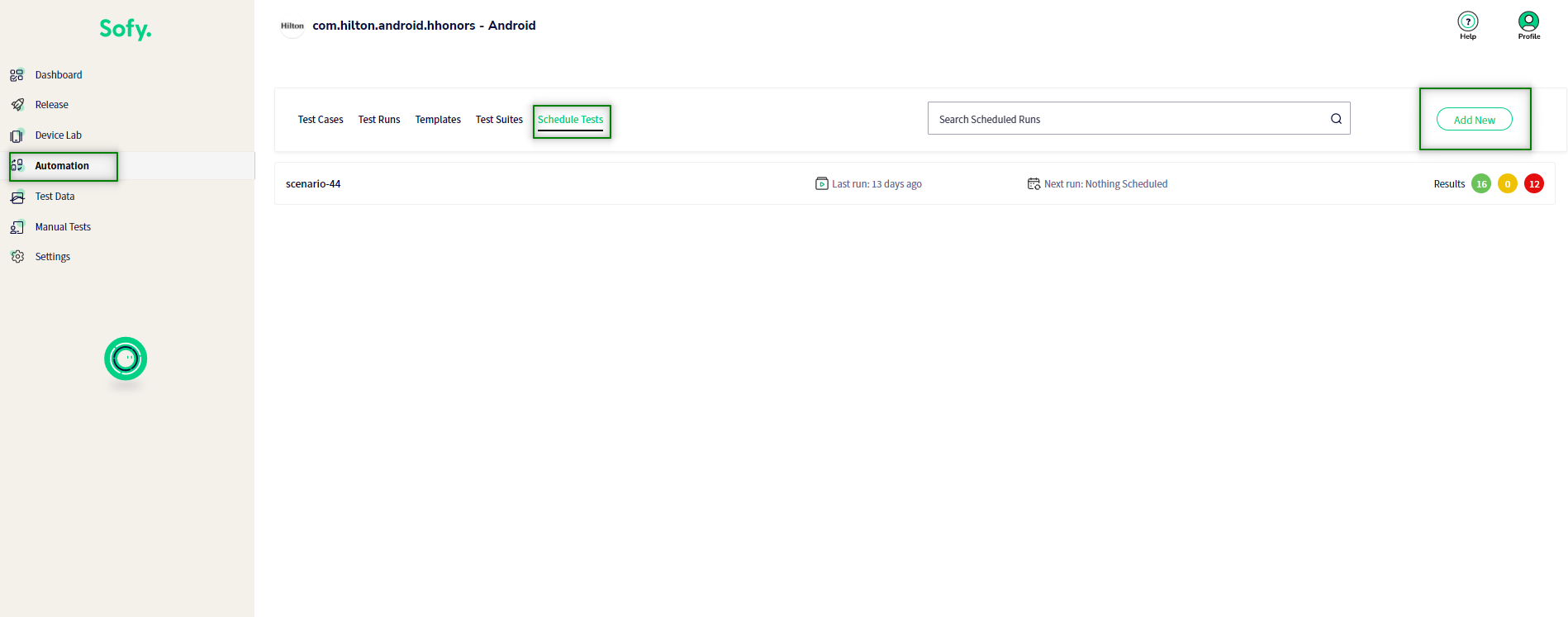This screenshot has height=617, width=1568.
Task: Click the Hilton app logo
Action: pos(292,26)
